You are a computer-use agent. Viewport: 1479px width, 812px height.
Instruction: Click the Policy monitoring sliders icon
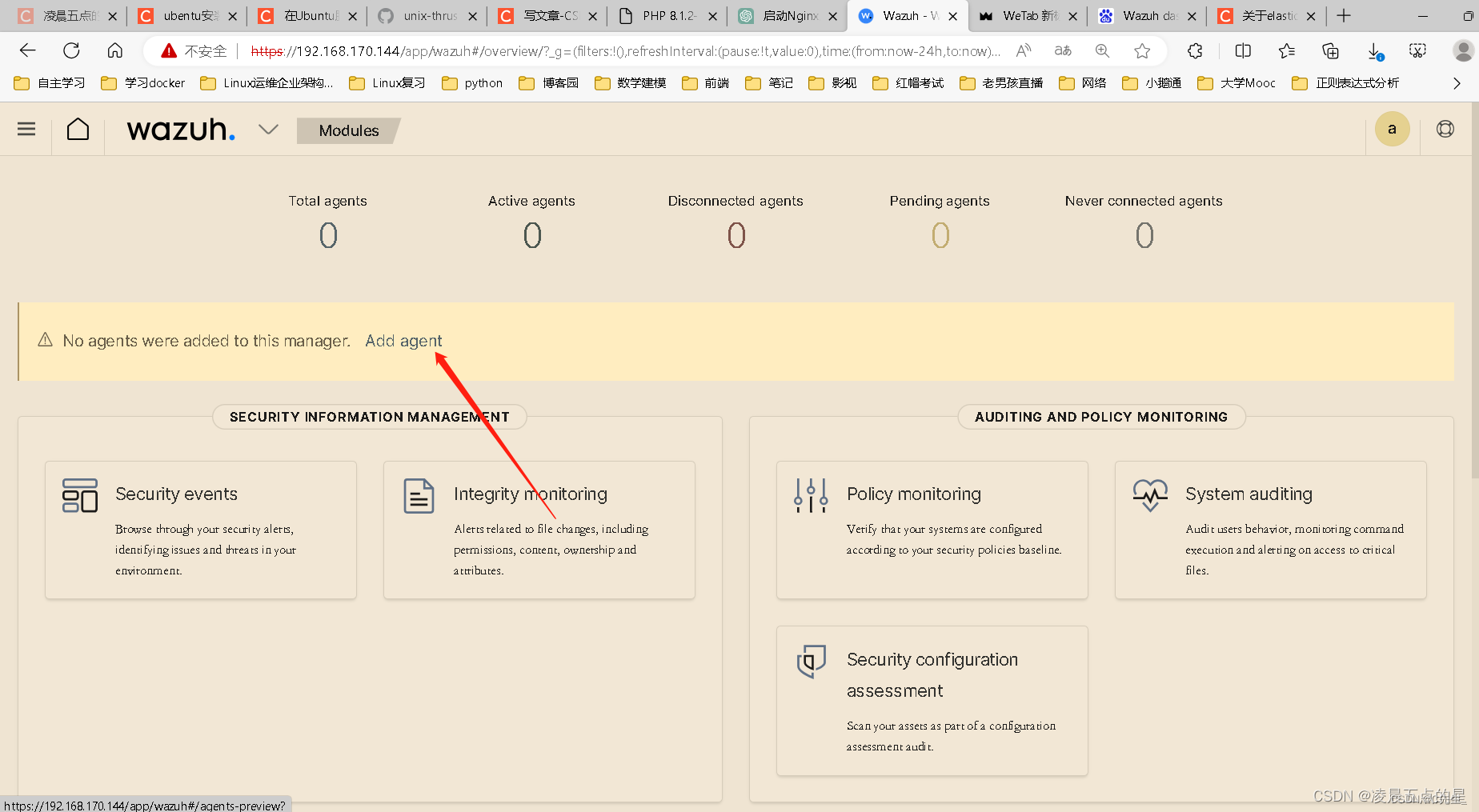click(x=811, y=495)
